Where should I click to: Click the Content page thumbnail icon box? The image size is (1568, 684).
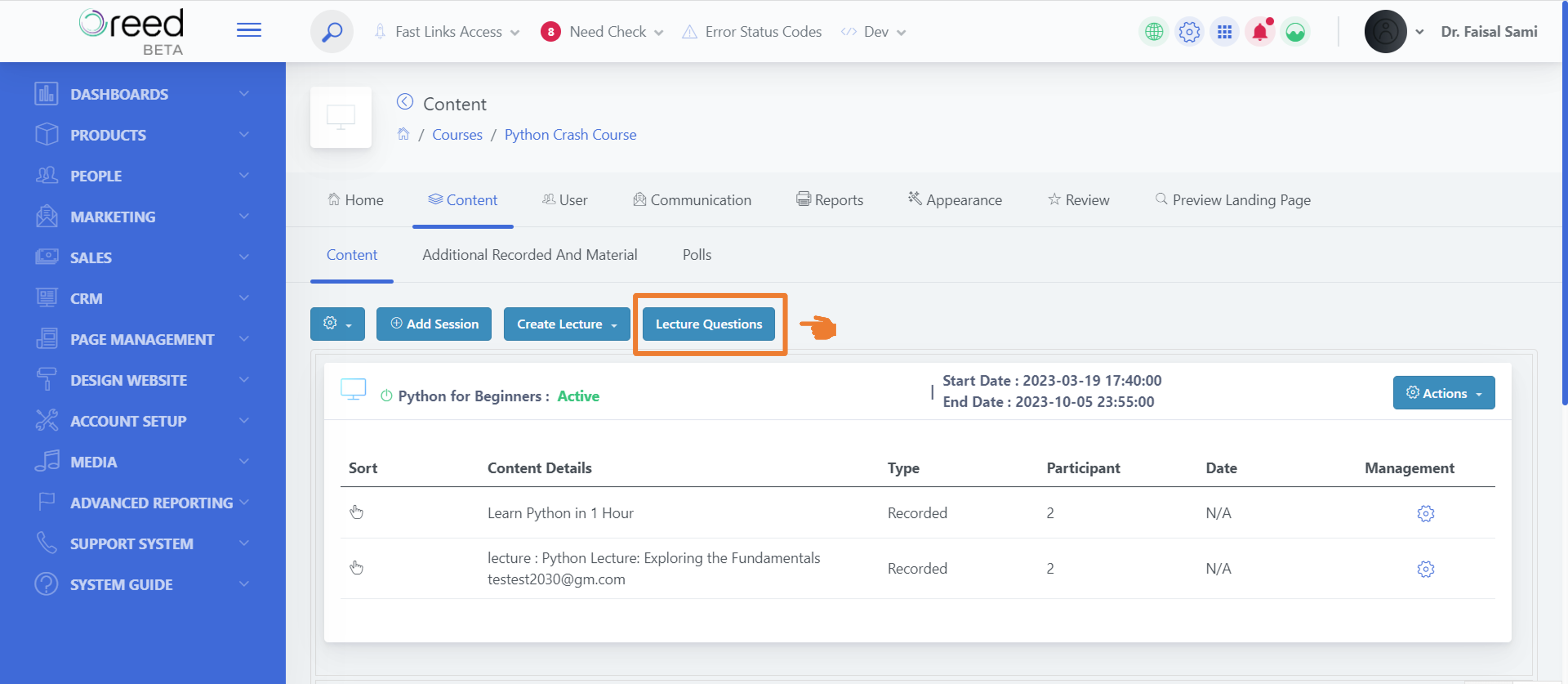340,117
